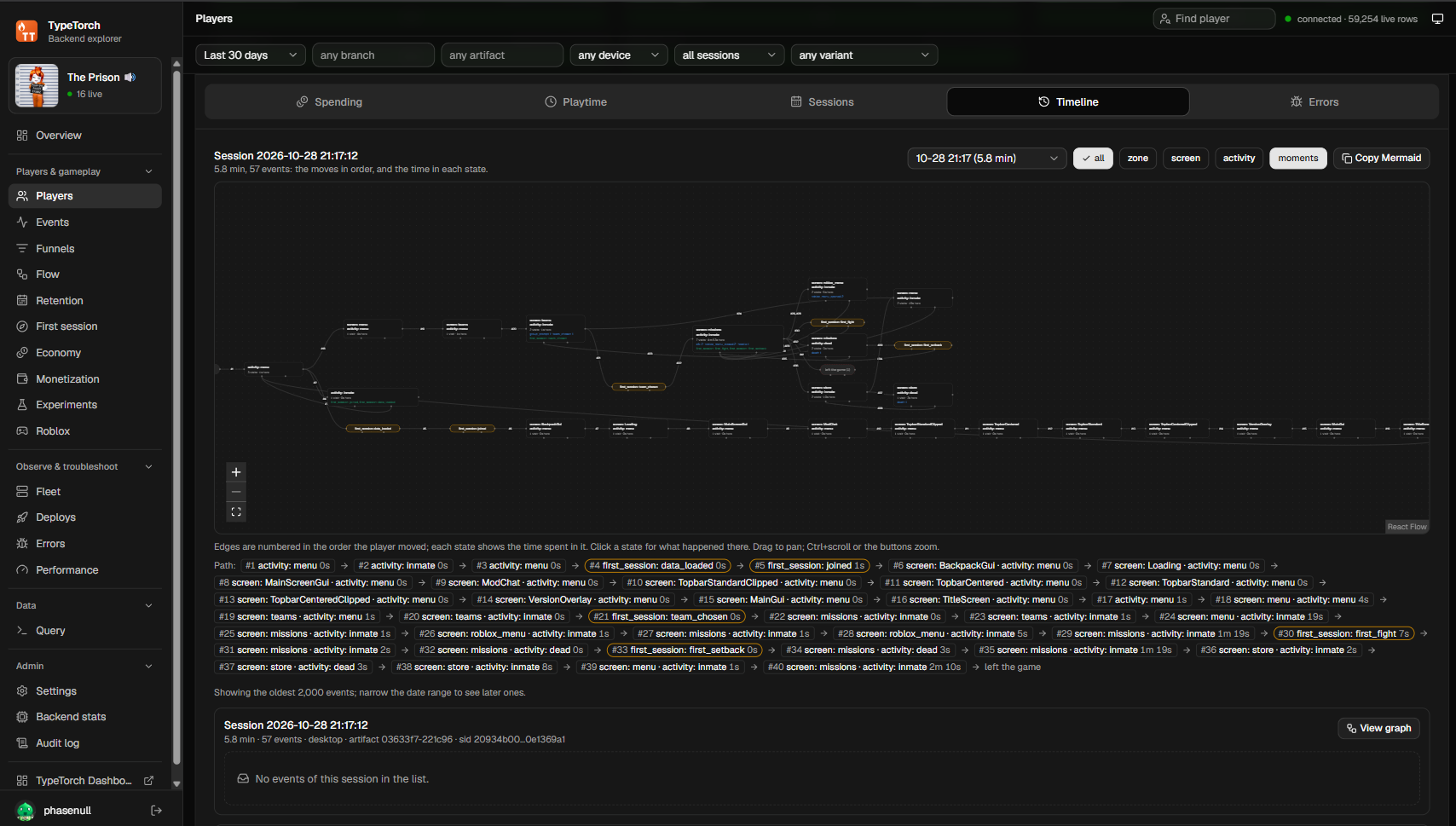Screen dimensions: 1456x826
Task: Click the React Flow attribution link
Action: click(x=1407, y=527)
